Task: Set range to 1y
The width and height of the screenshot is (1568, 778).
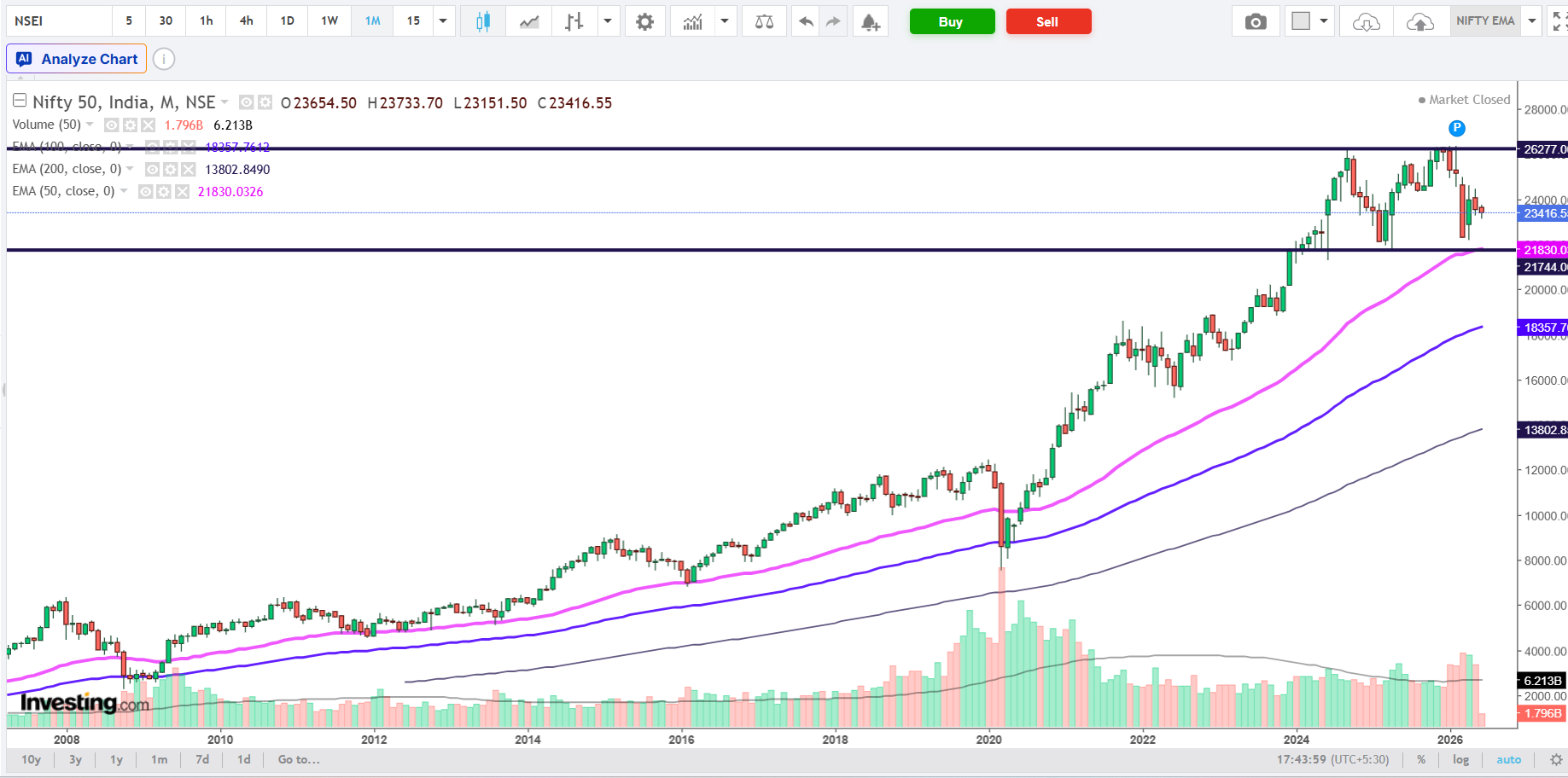Action: point(117,759)
